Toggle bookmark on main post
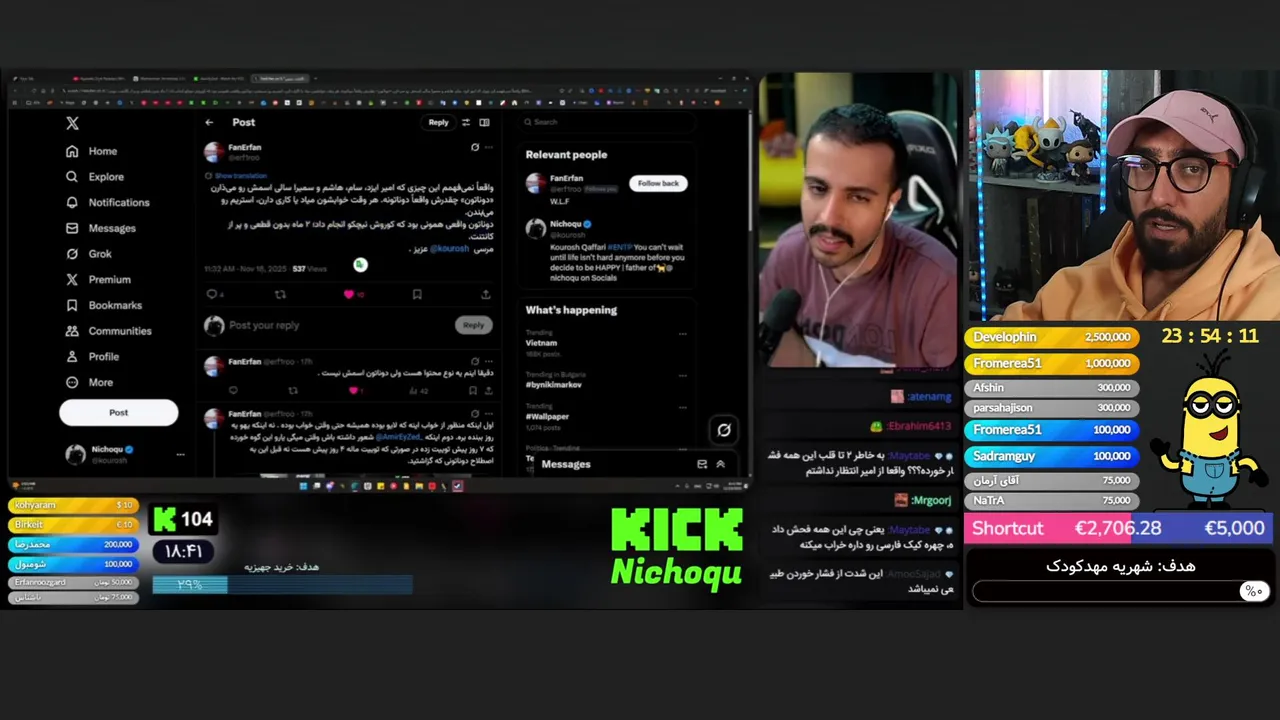The height and width of the screenshot is (720, 1280). pyautogui.click(x=417, y=294)
